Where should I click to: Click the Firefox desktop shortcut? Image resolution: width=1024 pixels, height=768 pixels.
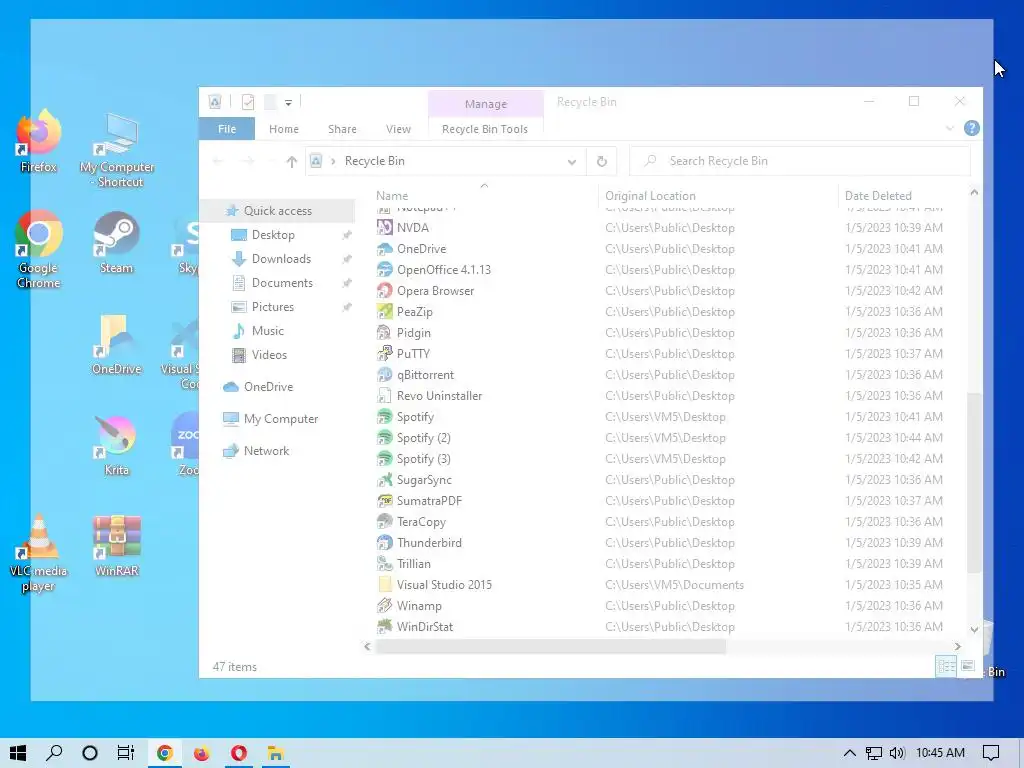click(39, 141)
